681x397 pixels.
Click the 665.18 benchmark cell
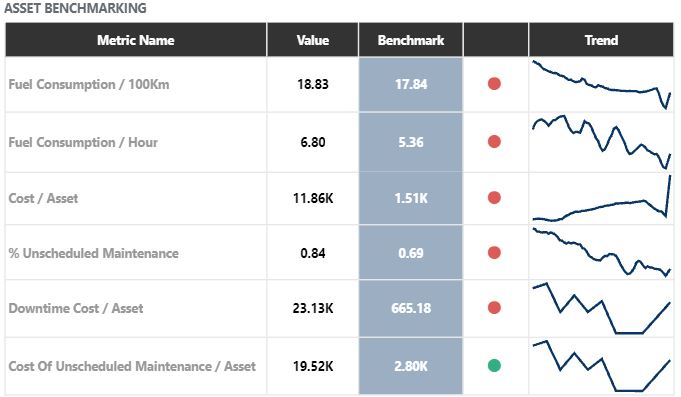coord(411,308)
